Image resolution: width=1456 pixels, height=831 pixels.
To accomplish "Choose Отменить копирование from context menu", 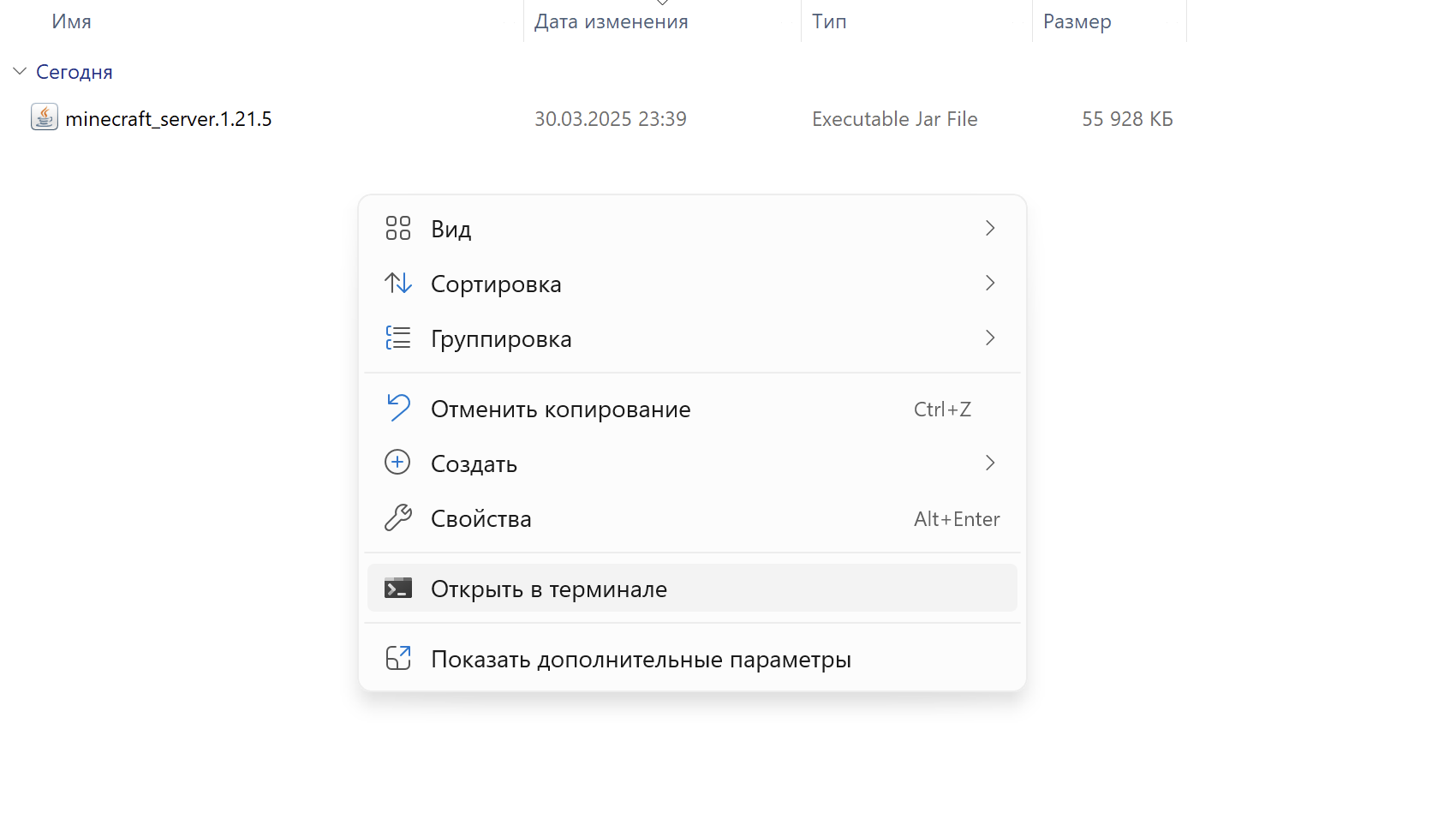I will [692, 409].
